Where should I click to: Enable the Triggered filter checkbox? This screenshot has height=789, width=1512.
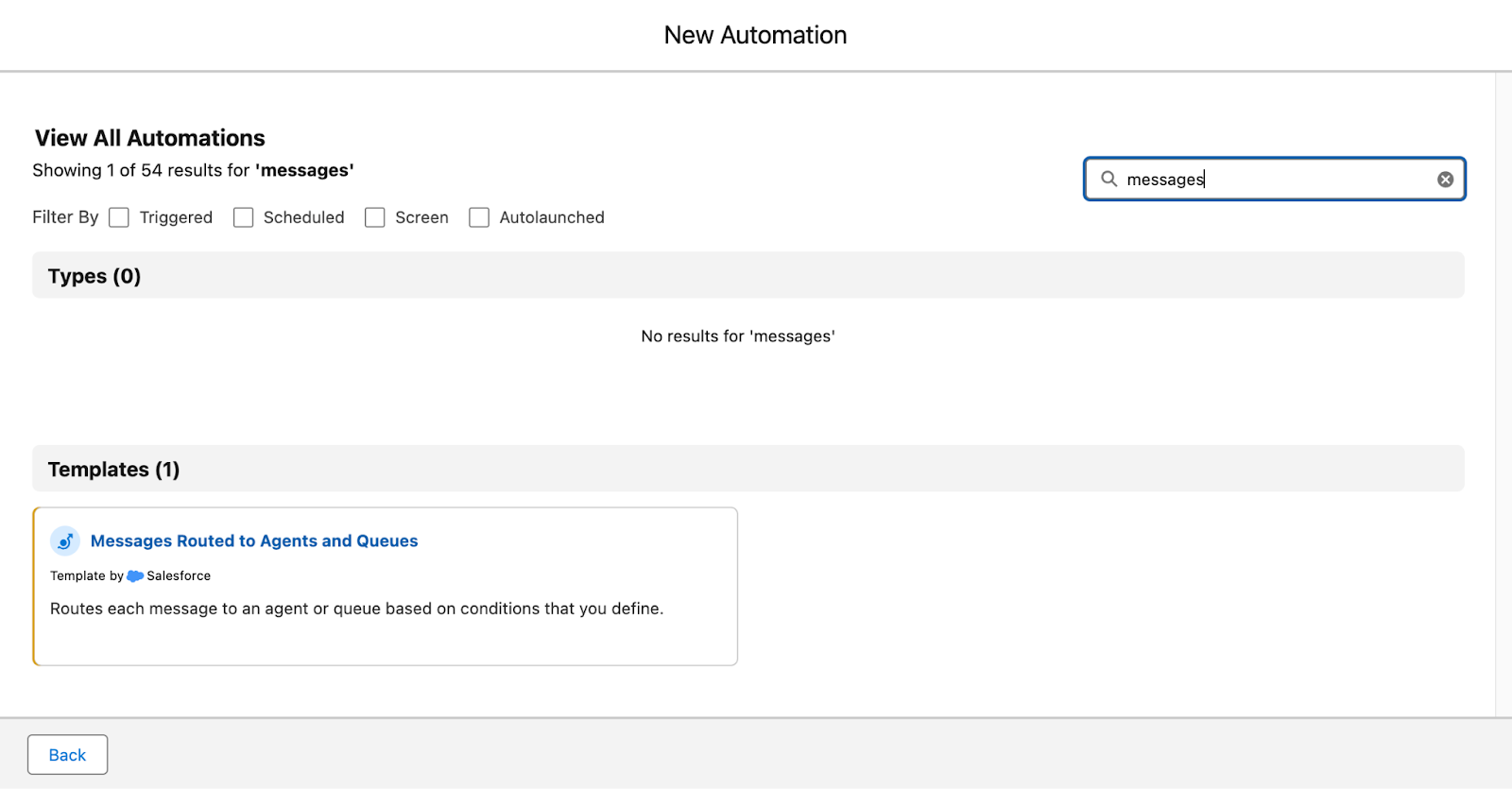pyautogui.click(x=119, y=217)
